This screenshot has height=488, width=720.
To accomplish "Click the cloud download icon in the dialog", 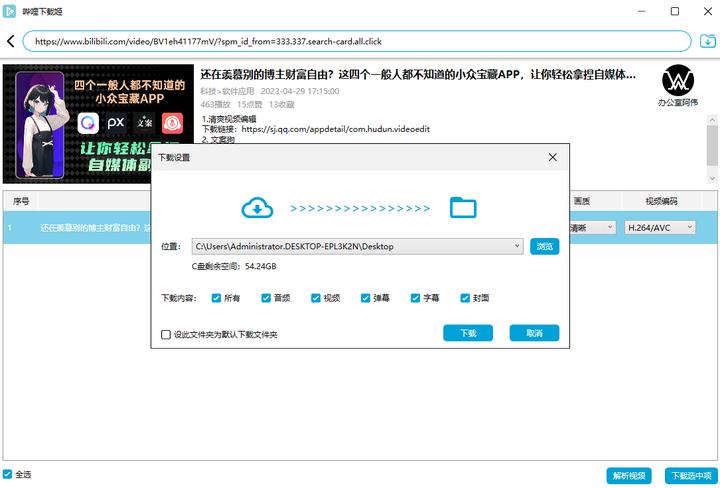I will [257, 208].
